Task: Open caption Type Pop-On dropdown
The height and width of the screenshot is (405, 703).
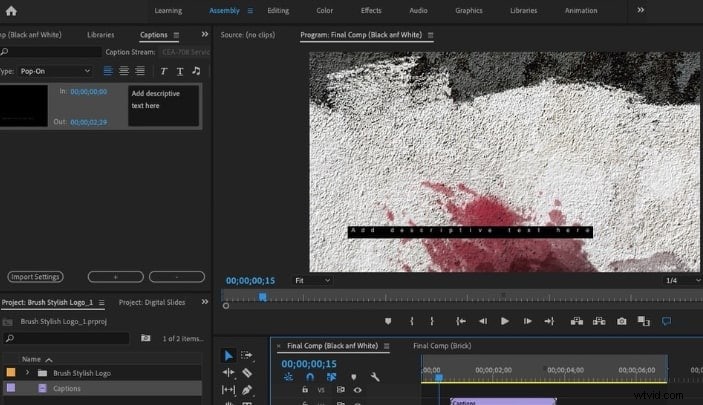Action: 55,71
